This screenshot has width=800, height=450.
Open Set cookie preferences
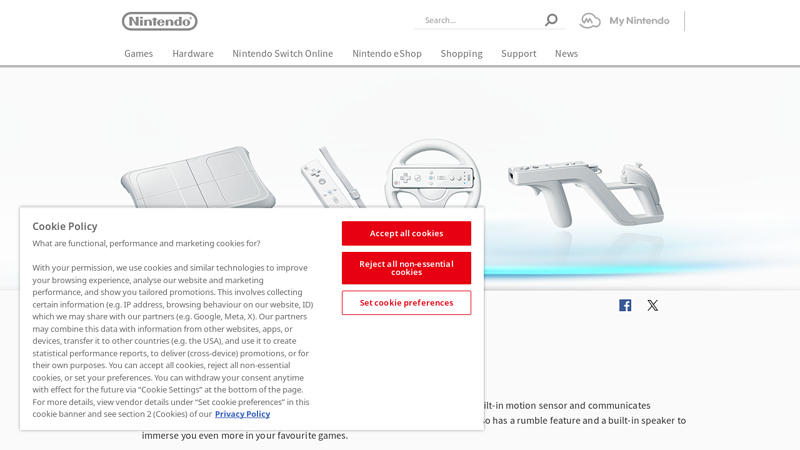click(x=407, y=303)
